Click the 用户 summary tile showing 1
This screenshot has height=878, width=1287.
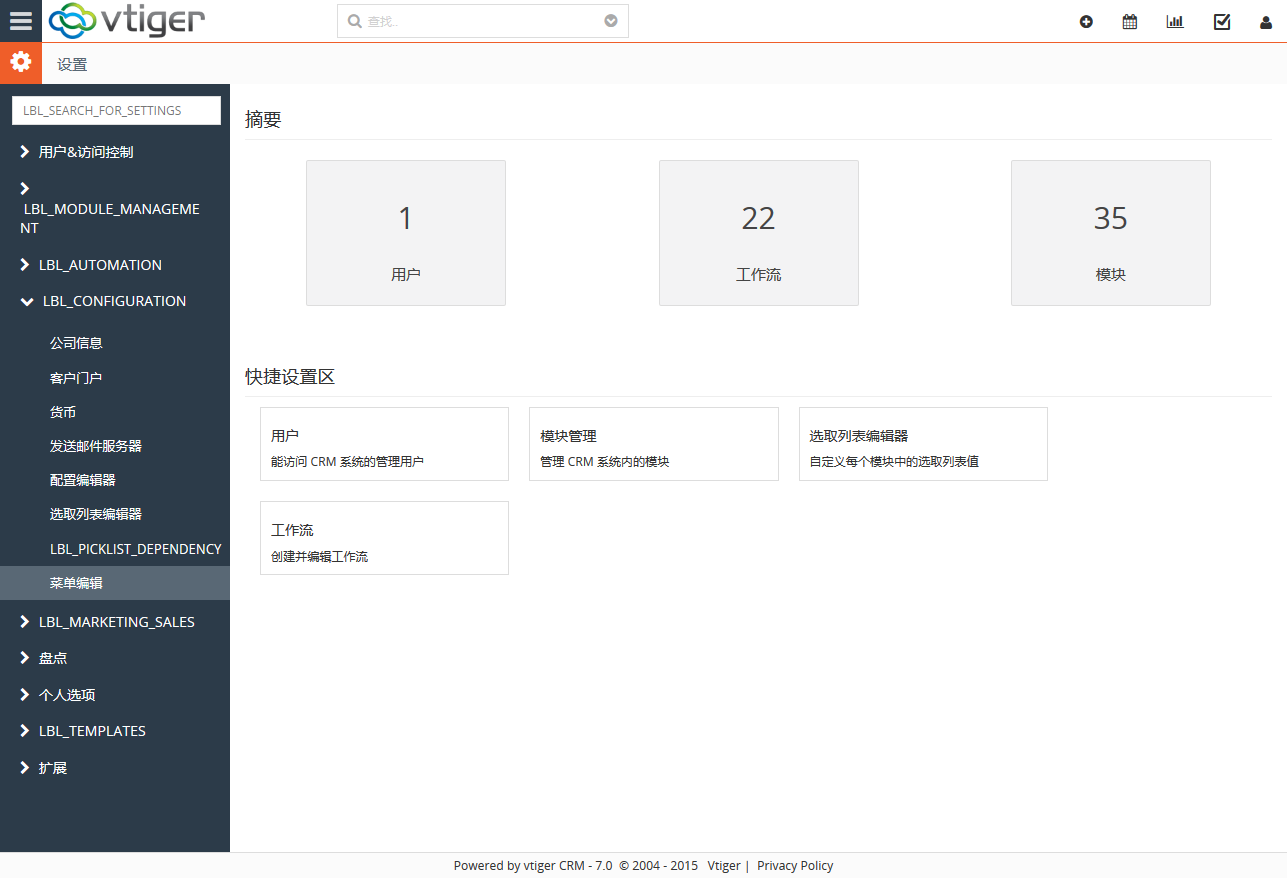click(x=406, y=233)
